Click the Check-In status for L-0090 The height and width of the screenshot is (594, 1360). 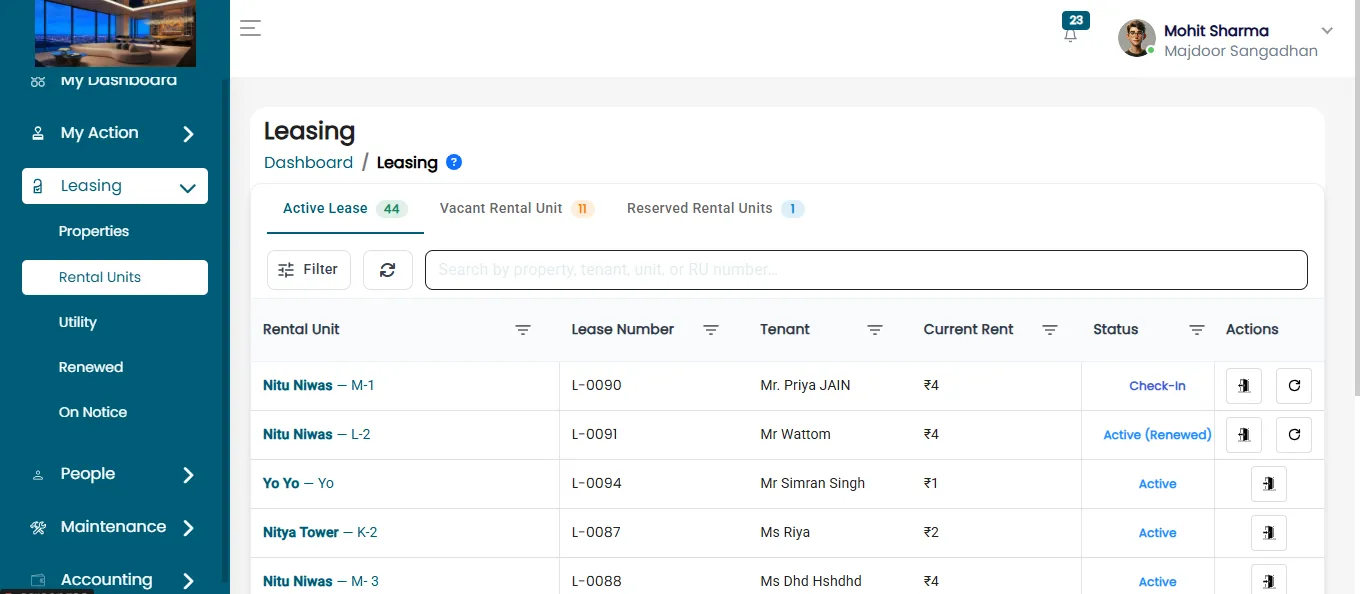(1157, 386)
